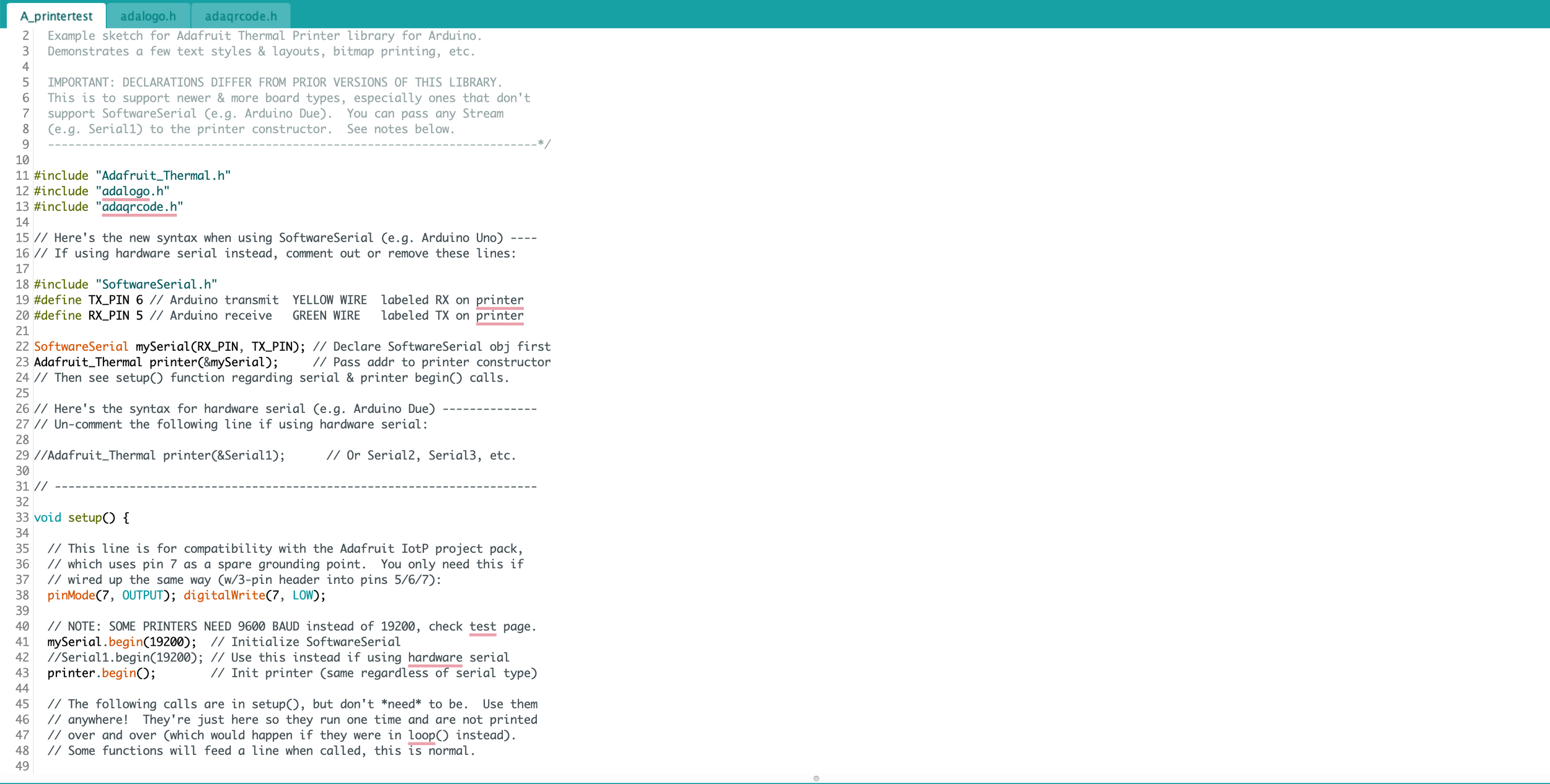
Task: Click the commented '//Adafruit_Thermal printer(&Serial1)' line
Action: pyautogui.click(x=159, y=456)
